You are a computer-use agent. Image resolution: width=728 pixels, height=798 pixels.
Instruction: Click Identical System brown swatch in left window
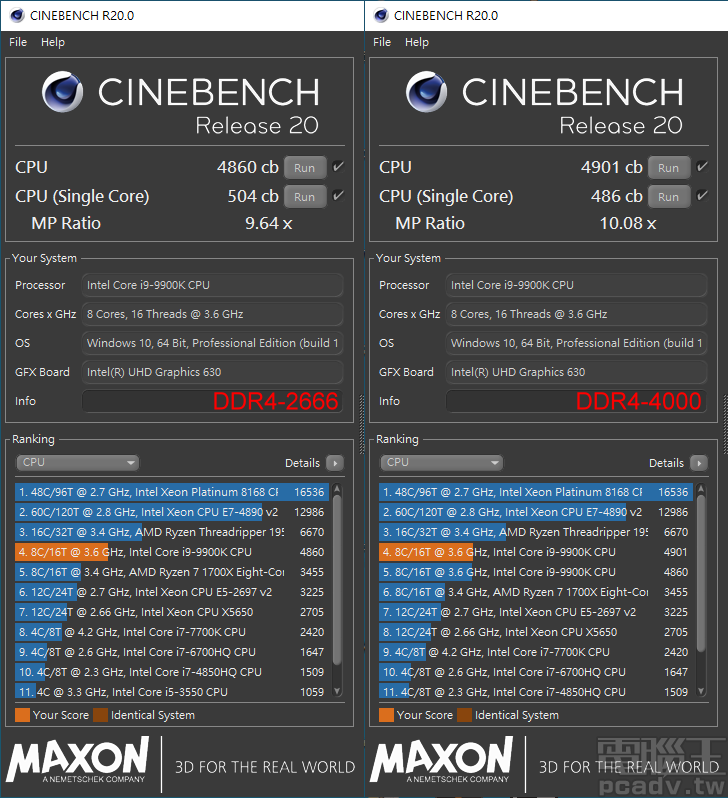tap(100, 715)
